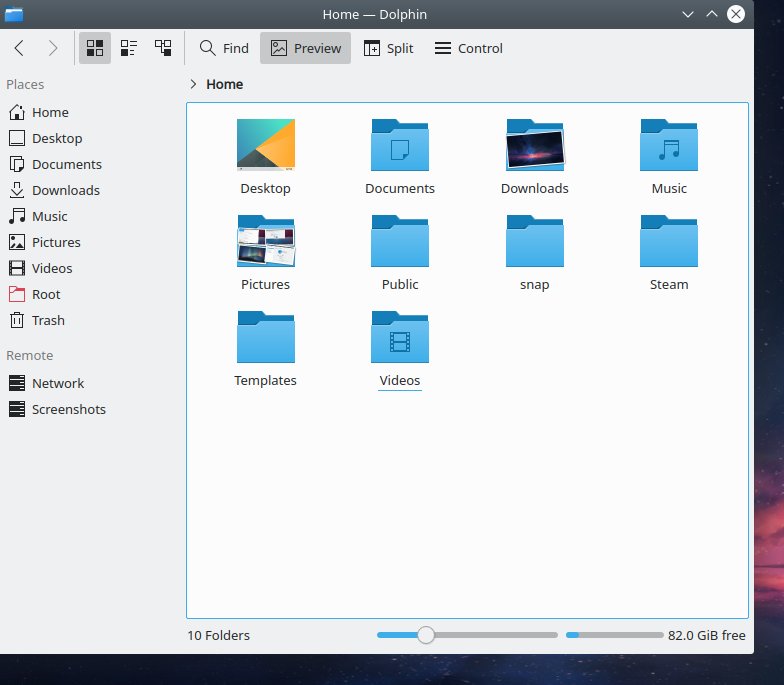The height and width of the screenshot is (685, 784).
Task: Select Network under Remote
Action: pos(57,383)
